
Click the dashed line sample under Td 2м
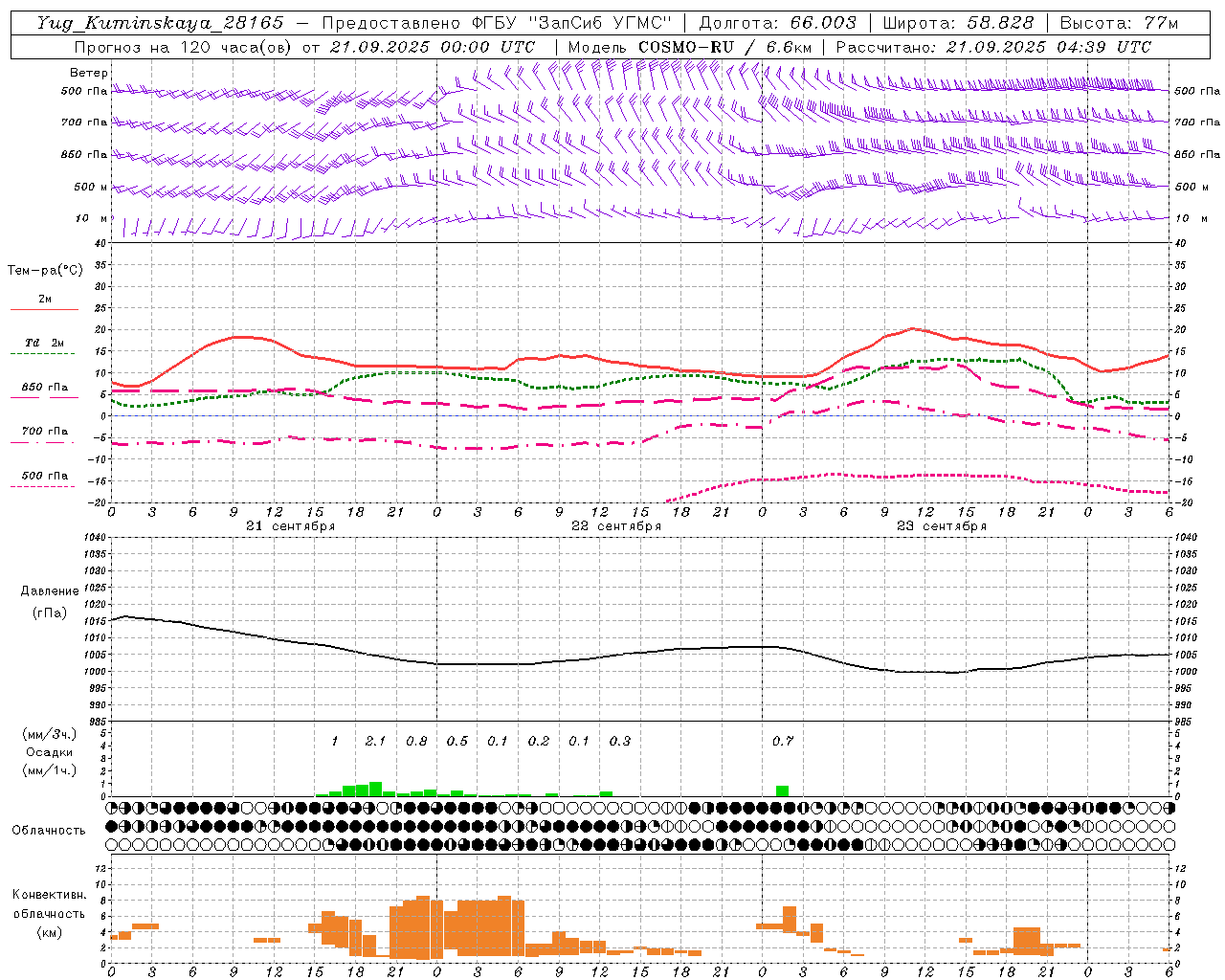click(44, 354)
